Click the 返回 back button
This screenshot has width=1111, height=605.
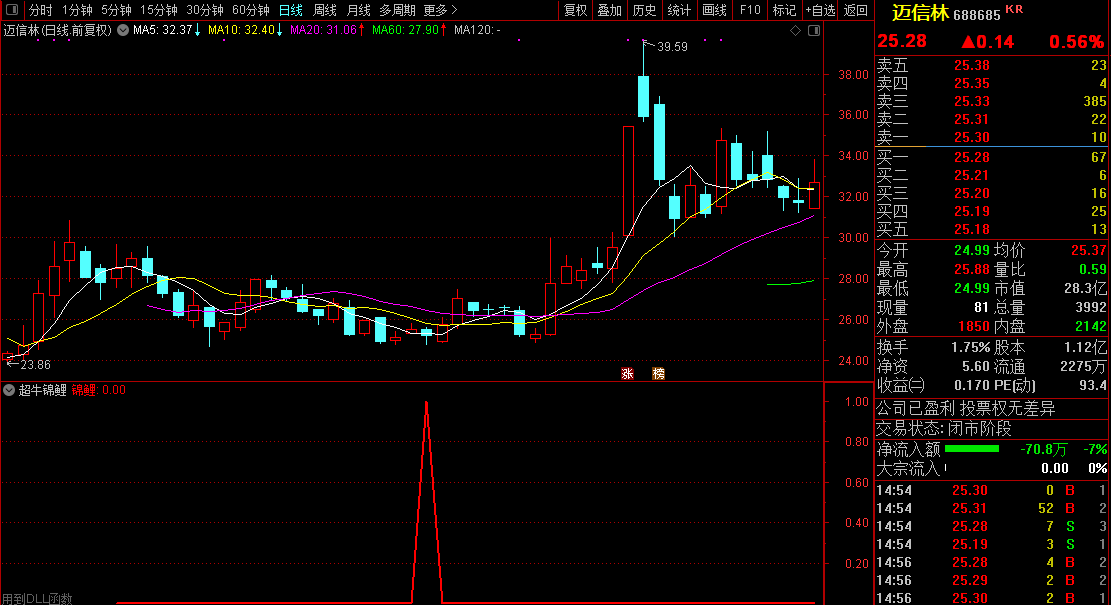pyautogui.click(x=856, y=10)
